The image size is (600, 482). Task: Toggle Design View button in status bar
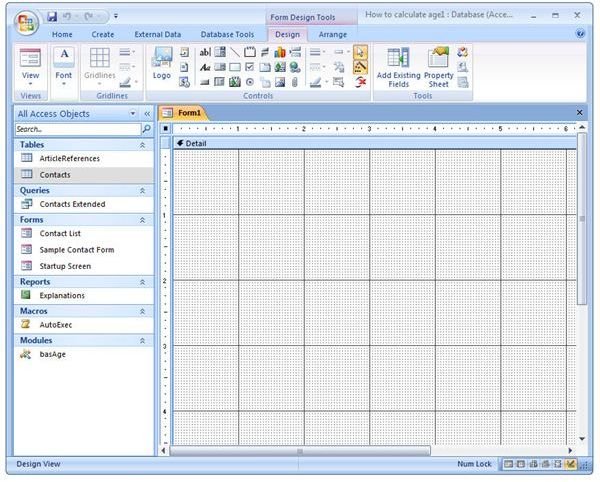click(x=570, y=465)
